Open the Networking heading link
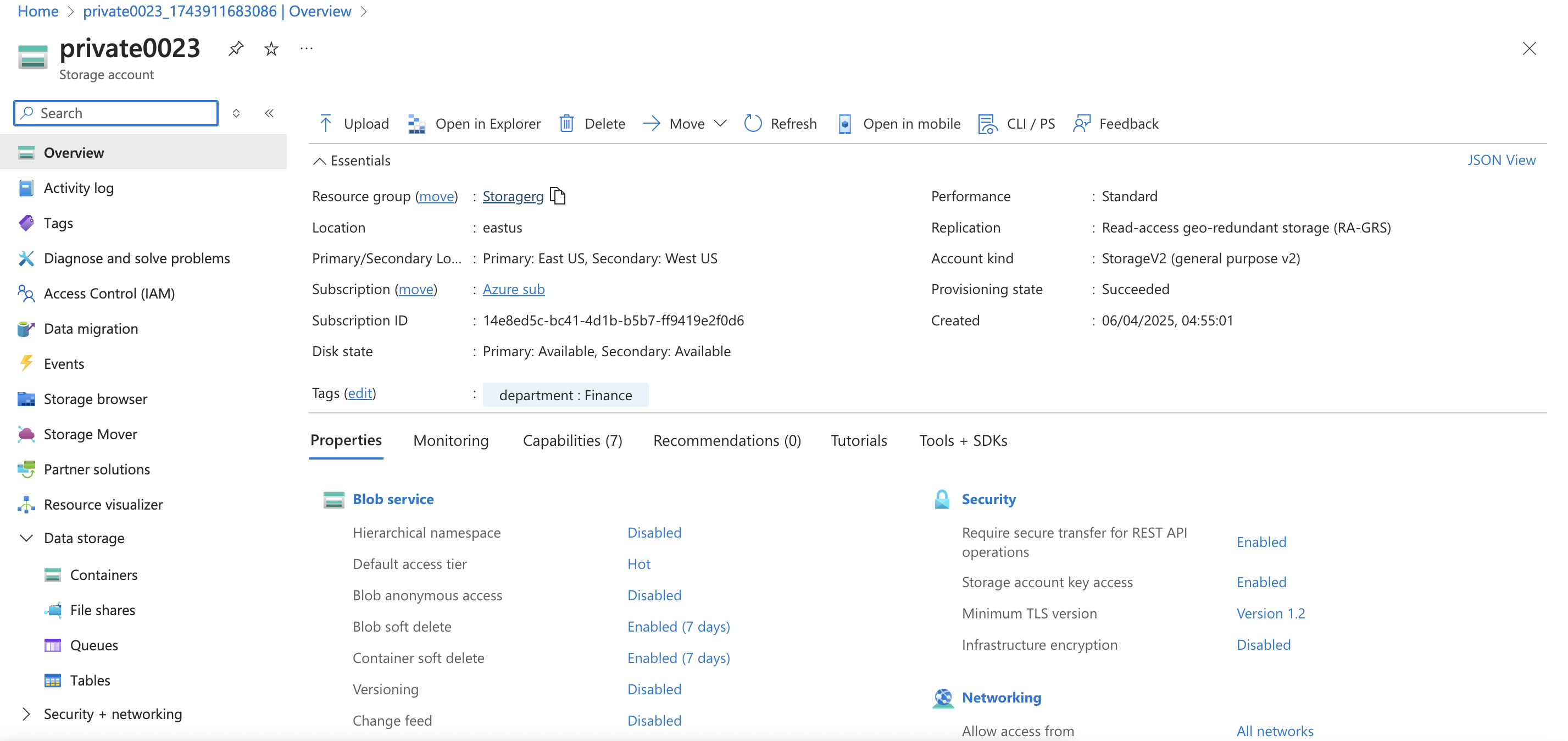This screenshot has height=741, width=1568. (1002, 698)
